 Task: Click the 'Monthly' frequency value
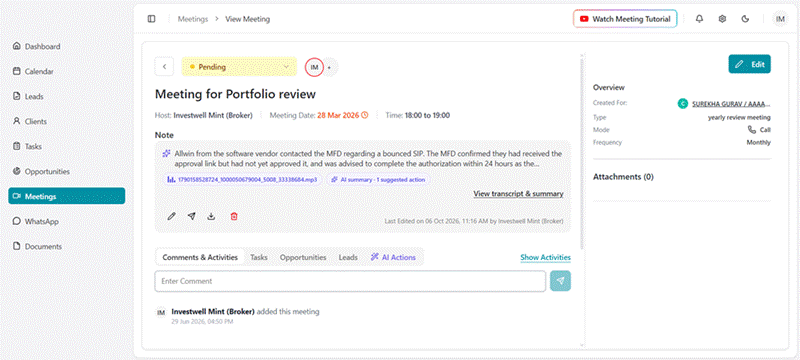(759, 142)
